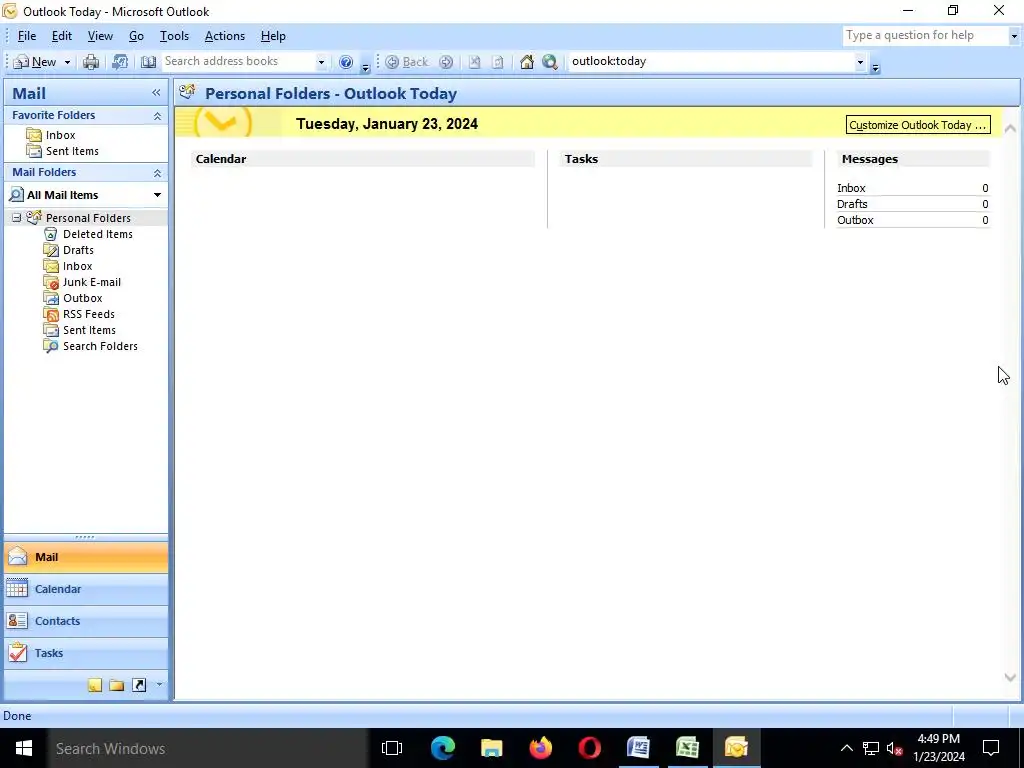Open the Windows notification center icon
The height and width of the screenshot is (768, 1024).
point(991,748)
